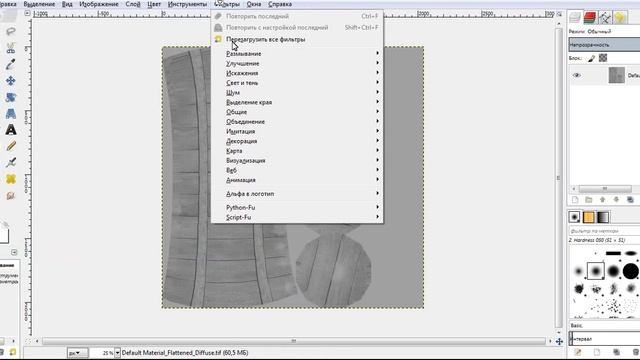
Task: Select the Scissors Select tool
Action: coord(11,48)
